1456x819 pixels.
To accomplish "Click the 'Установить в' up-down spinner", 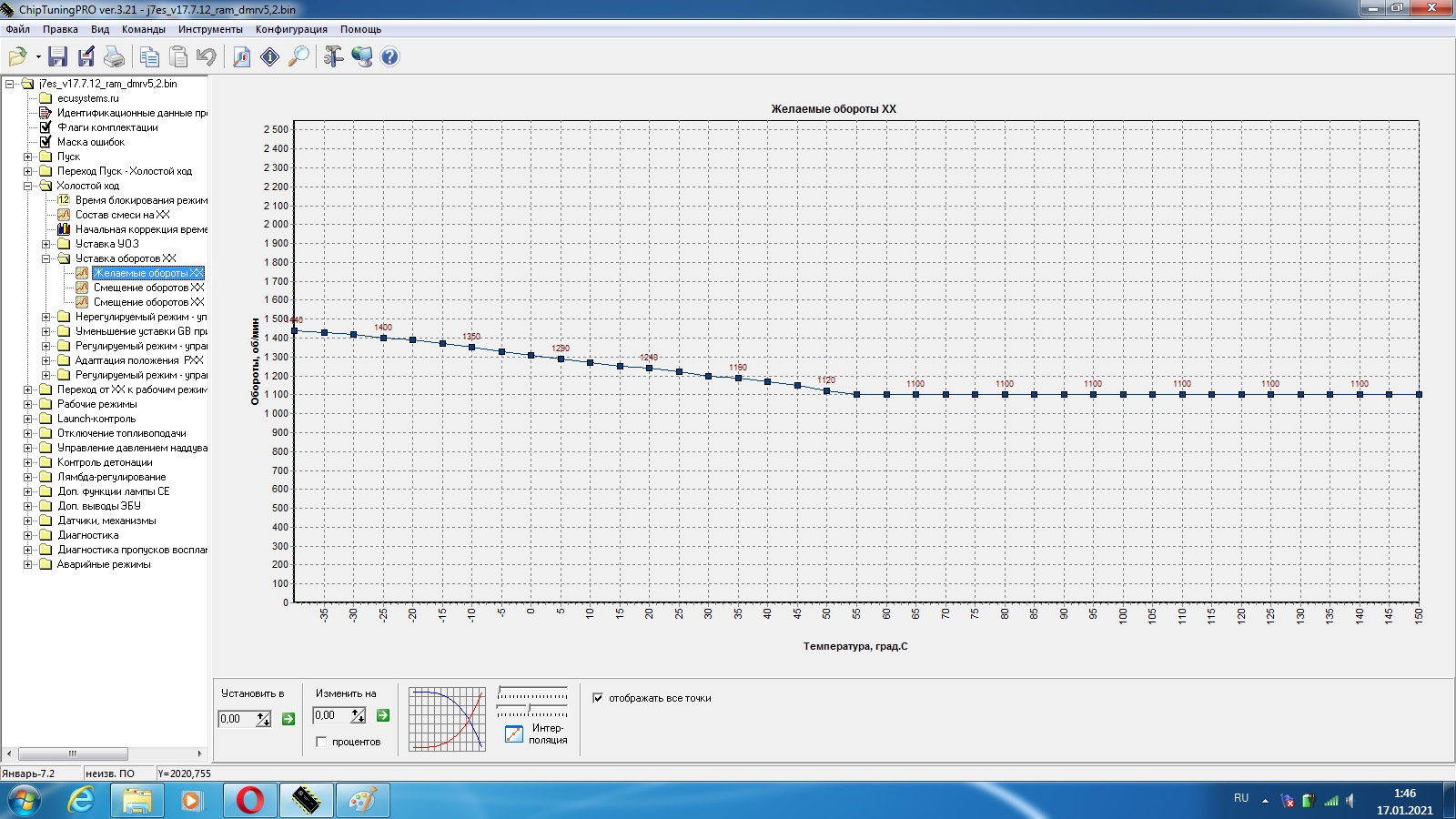I will (x=263, y=719).
